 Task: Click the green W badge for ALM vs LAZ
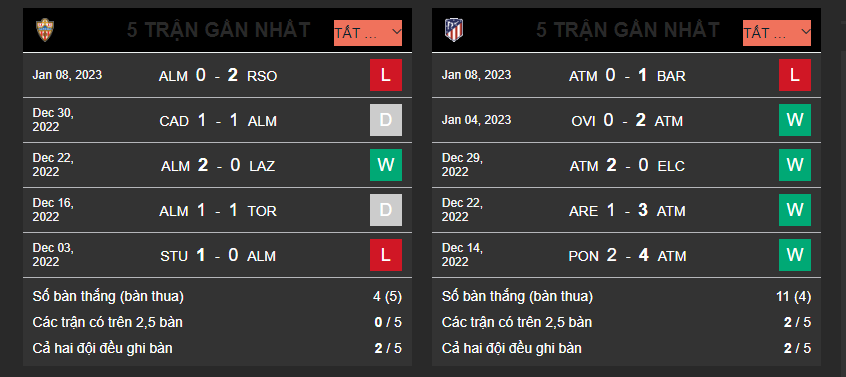[386, 164]
